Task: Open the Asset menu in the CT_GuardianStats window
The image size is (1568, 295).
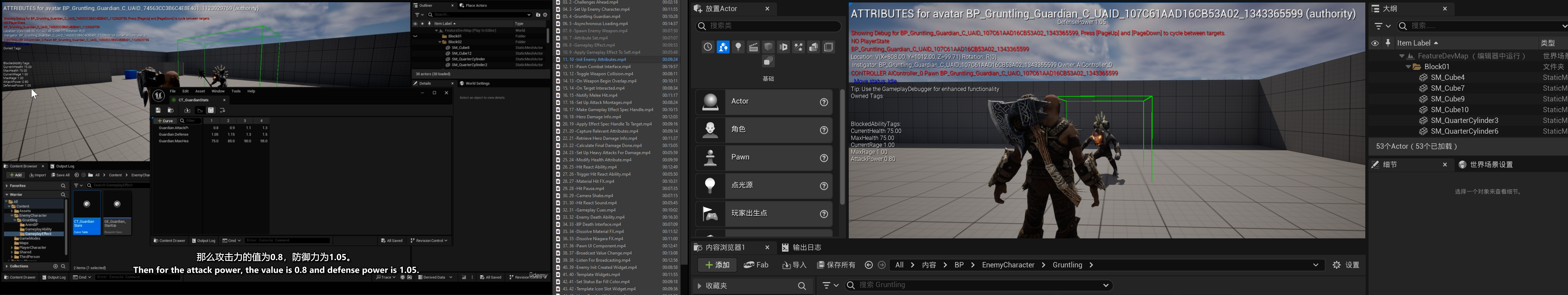Action: pos(200,91)
